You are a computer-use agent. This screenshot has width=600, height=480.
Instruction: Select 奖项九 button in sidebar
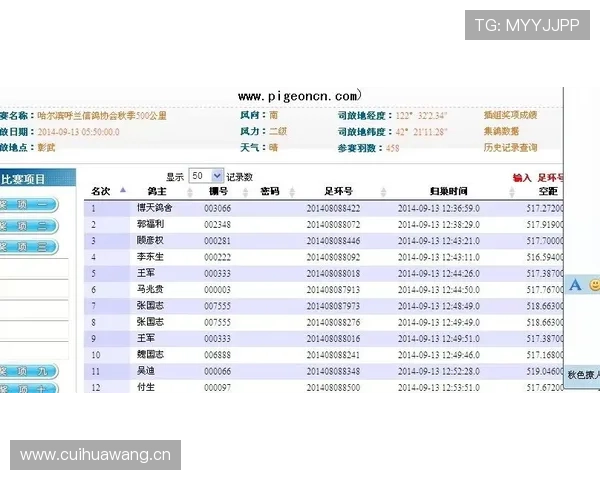(29, 371)
